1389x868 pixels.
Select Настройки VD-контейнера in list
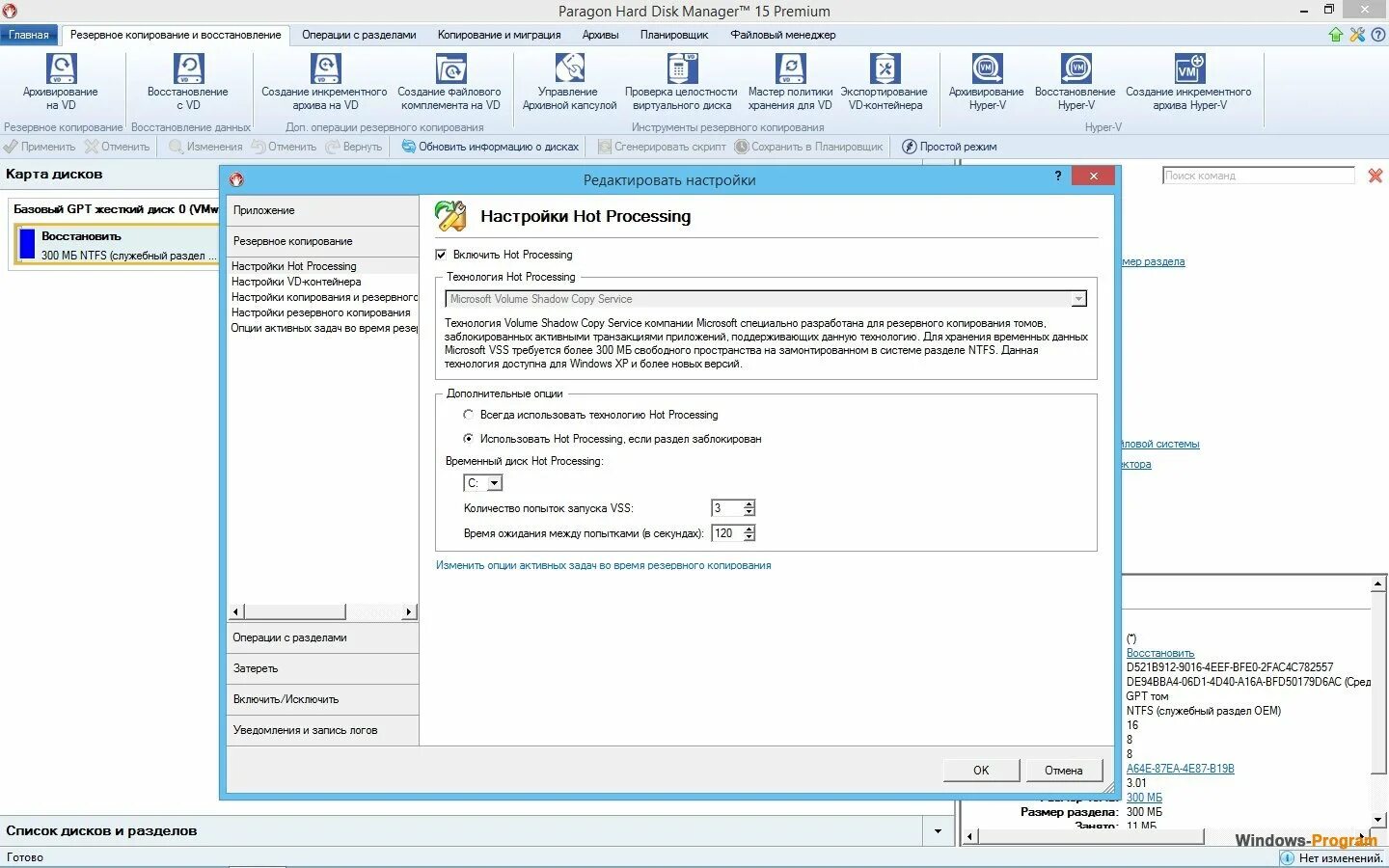pyautogui.click(x=296, y=282)
